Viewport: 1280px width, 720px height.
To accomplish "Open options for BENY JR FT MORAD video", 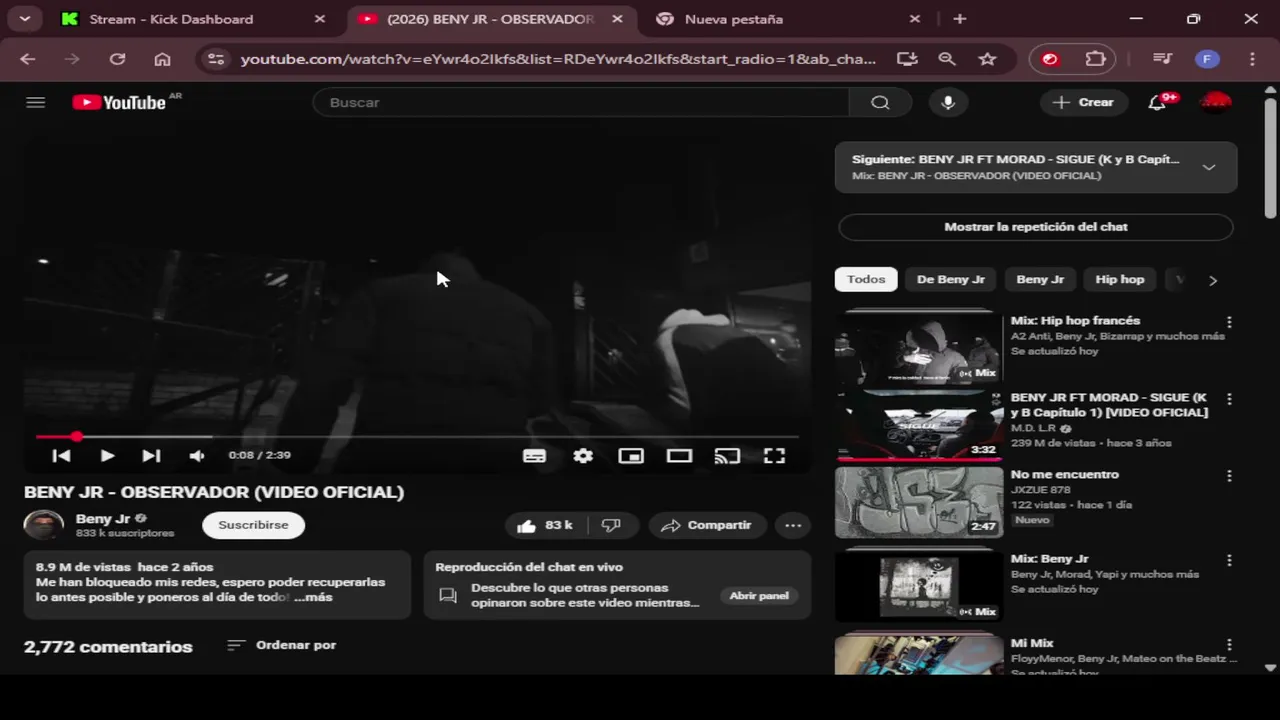I will 1229,399.
